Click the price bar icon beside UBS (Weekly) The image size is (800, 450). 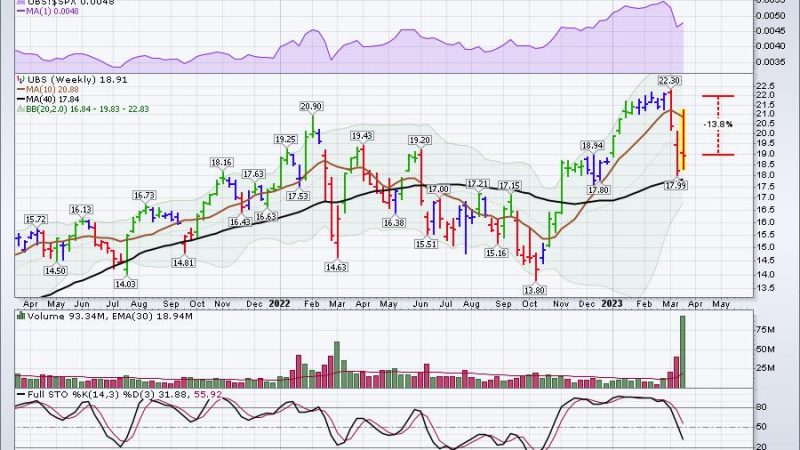pyautogui.click(x=20, y=80)
